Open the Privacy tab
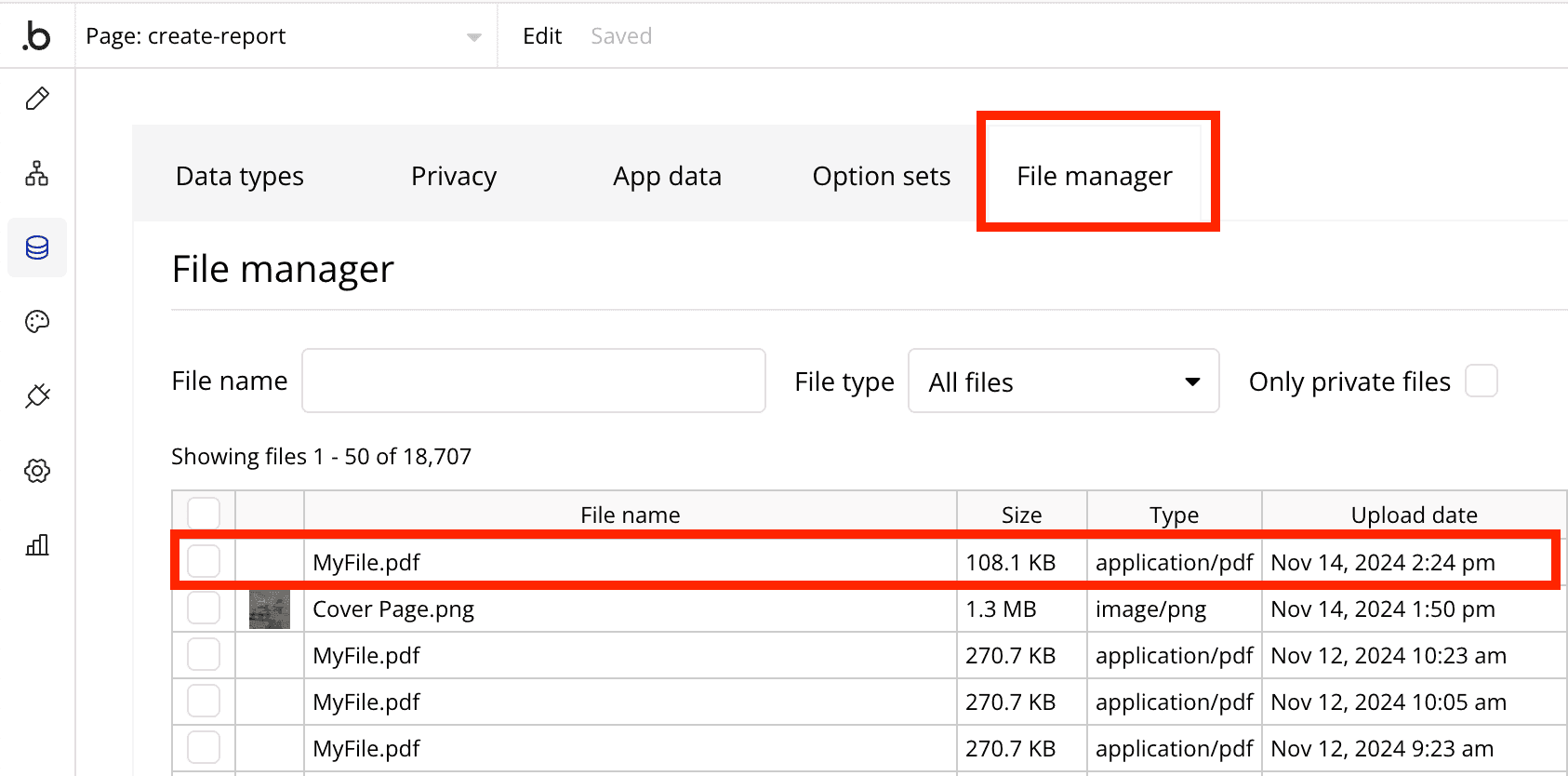The height and width of the screenshot is (776, 1568). [x=454, y=176]
